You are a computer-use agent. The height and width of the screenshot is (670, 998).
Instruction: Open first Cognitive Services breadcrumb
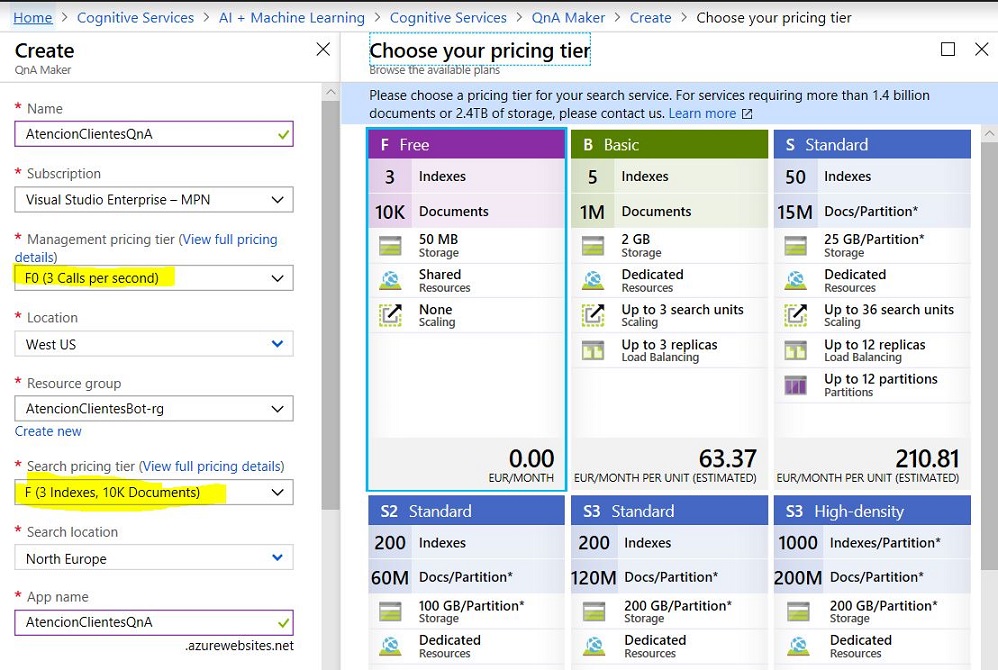(x=135, y=18)
